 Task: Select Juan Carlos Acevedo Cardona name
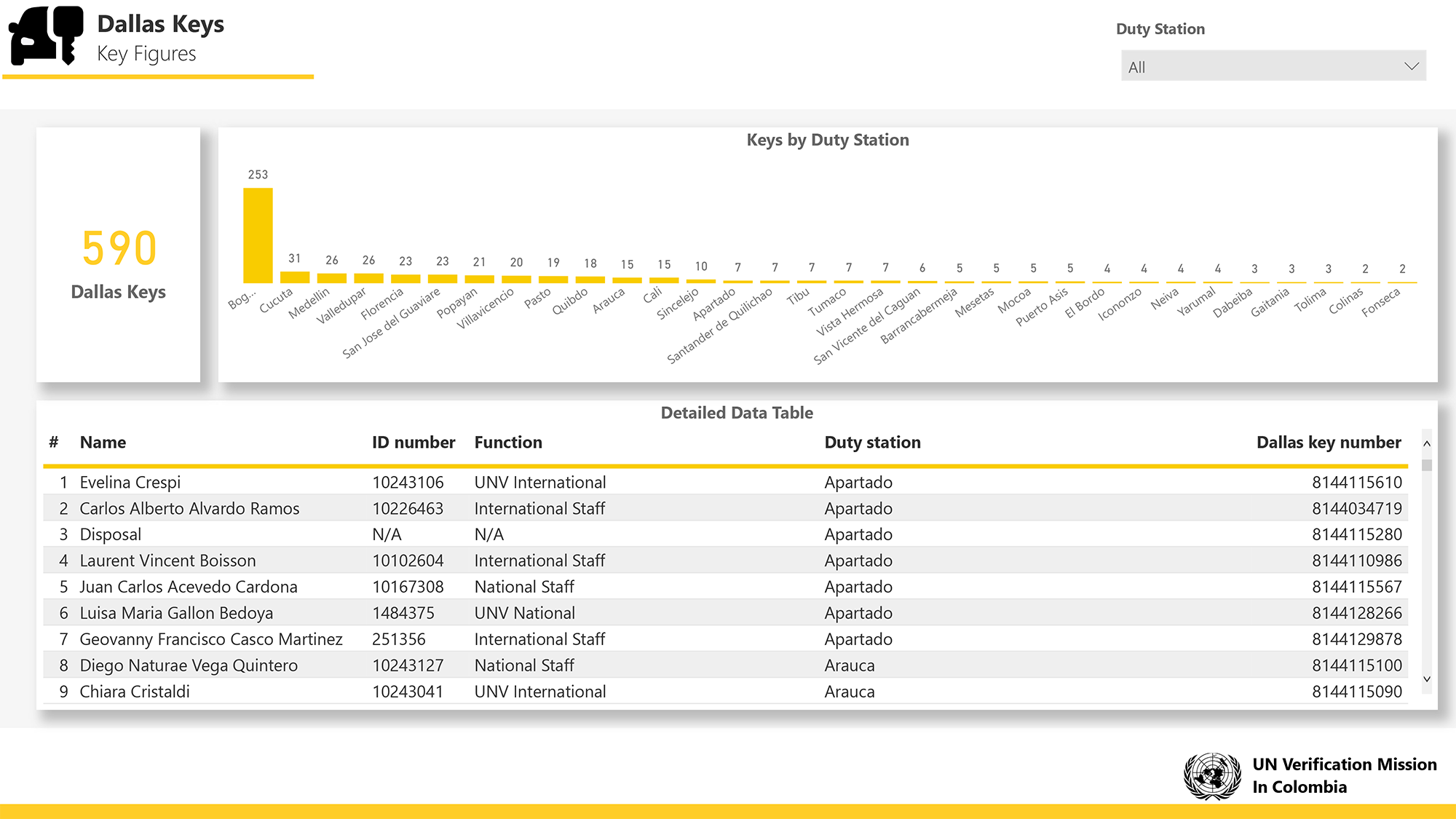point(189,587)
